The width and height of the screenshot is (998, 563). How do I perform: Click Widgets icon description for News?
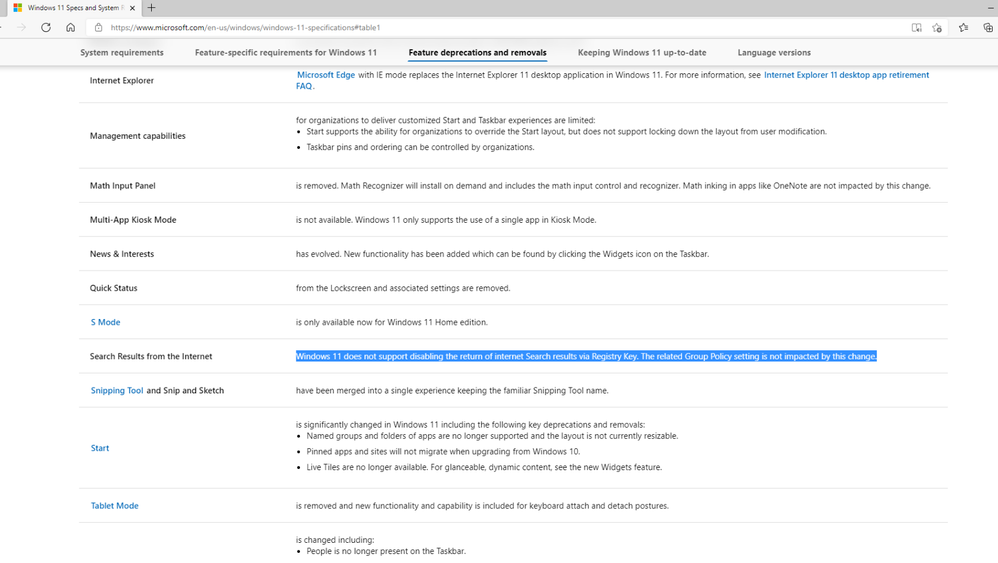(x=502, y=254)
